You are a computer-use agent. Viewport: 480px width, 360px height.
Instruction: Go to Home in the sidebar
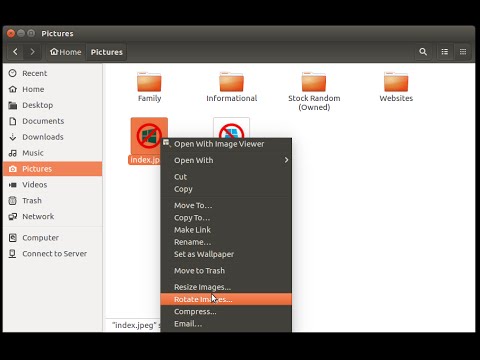53,89
